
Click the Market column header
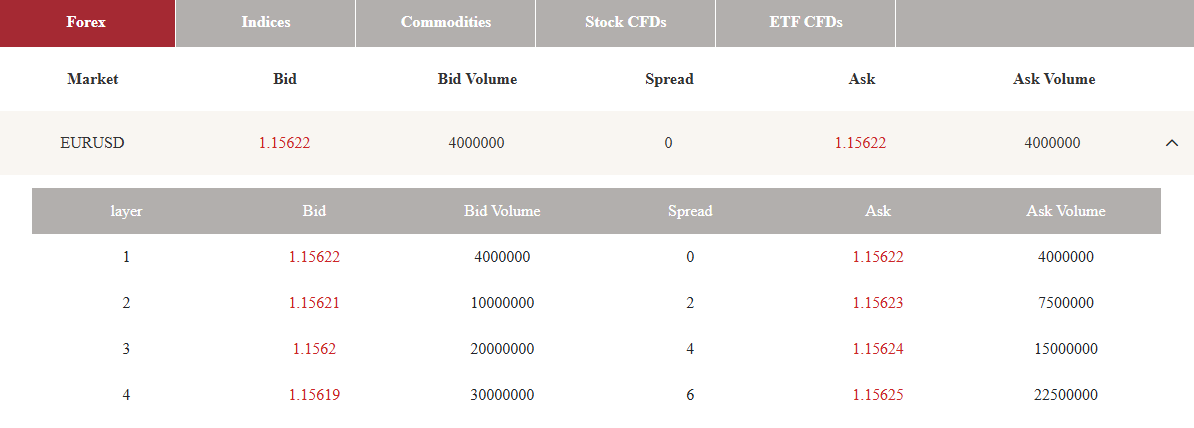click(x=93, y=79)
